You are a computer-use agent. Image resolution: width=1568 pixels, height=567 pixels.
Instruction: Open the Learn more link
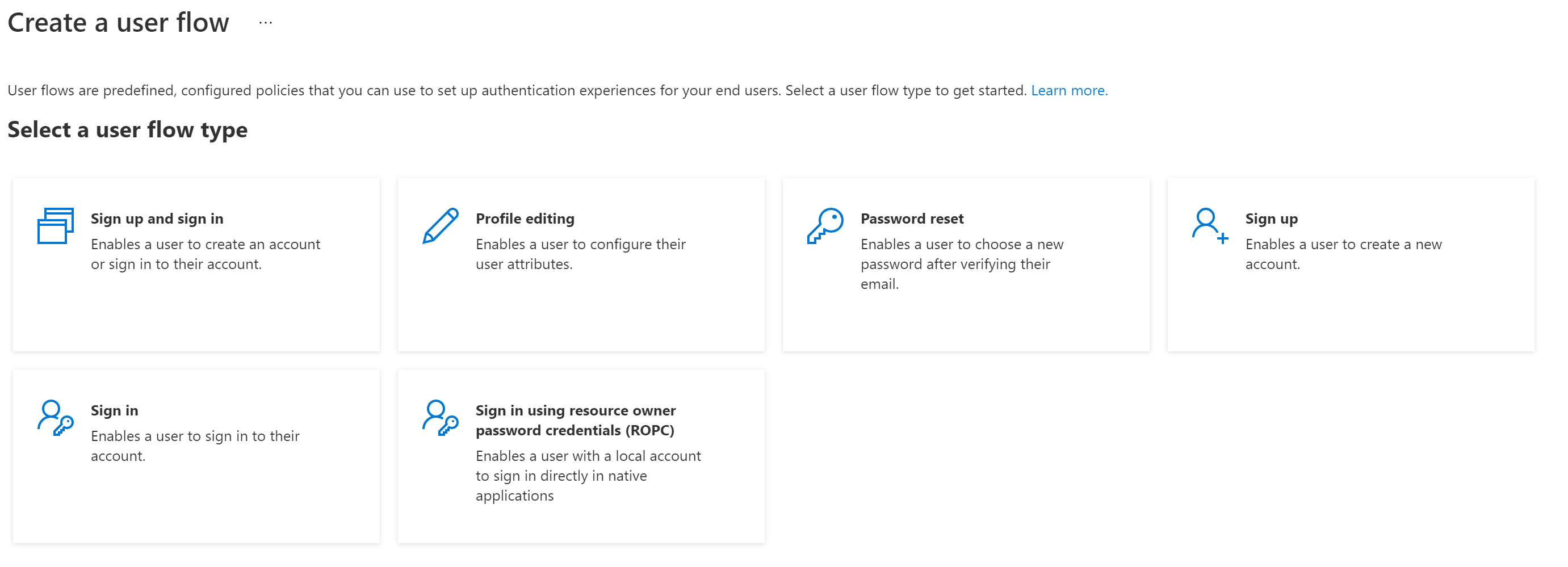coord(1069,91)
